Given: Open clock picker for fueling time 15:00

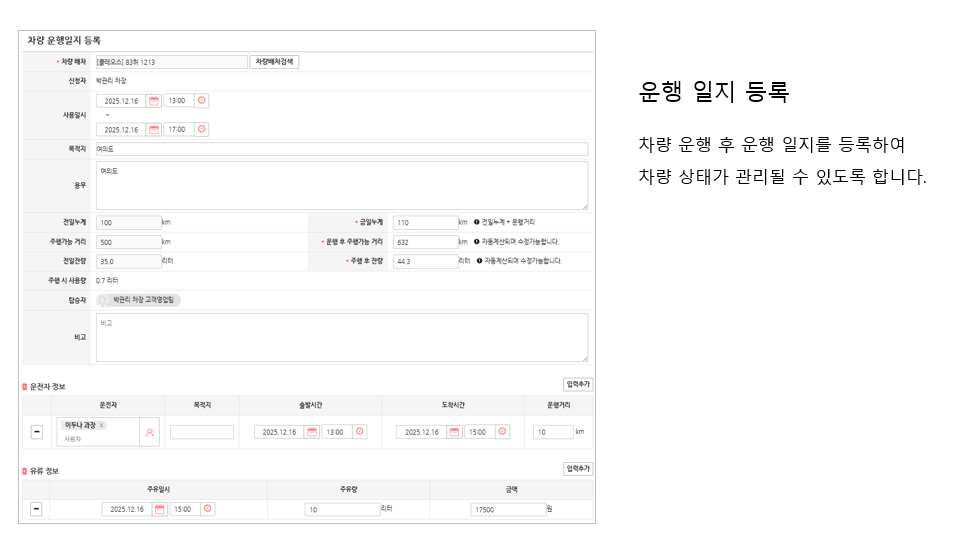Looking at the screenshot, I should [x=207, y=509].
